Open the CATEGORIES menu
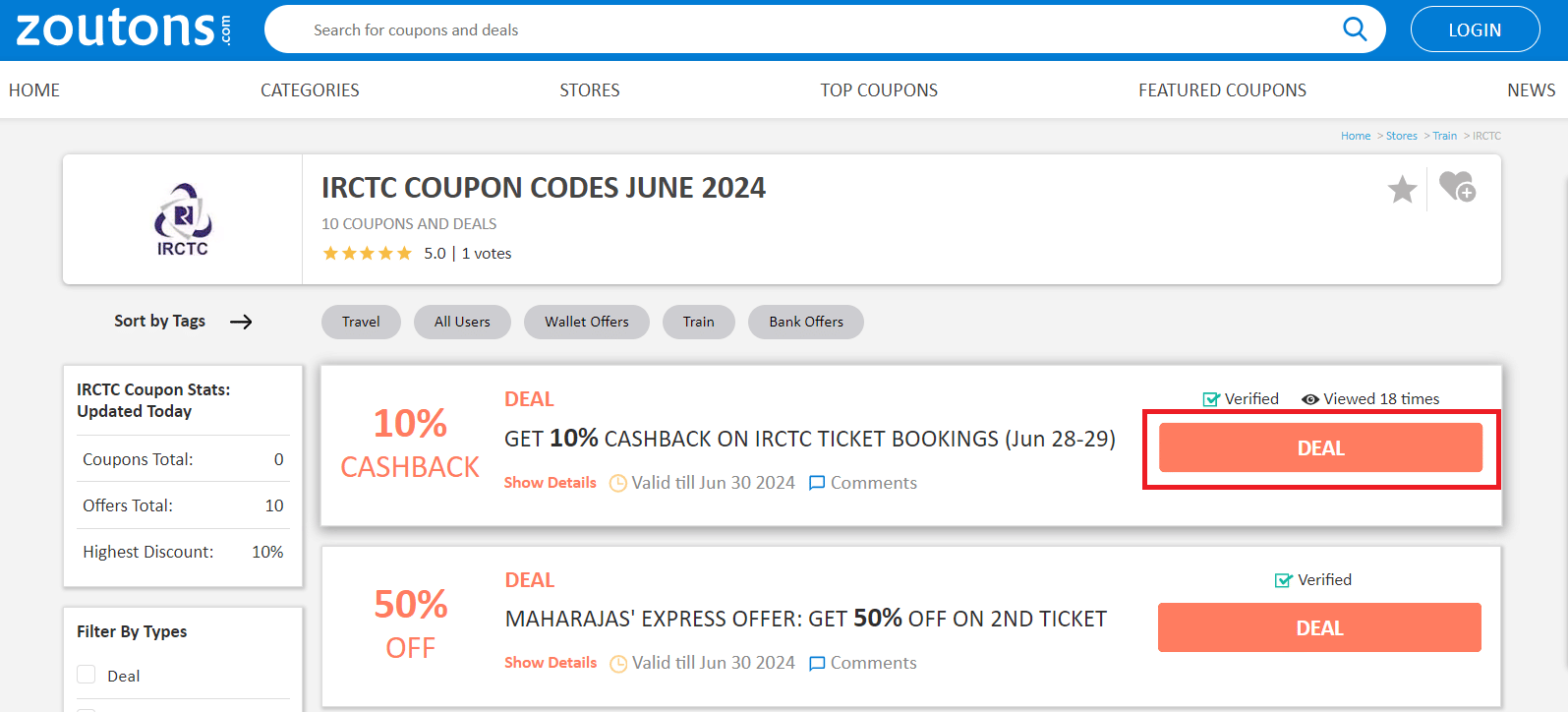Image resolution: width=1568 pixels, height=712 pixels. (310, 90)
